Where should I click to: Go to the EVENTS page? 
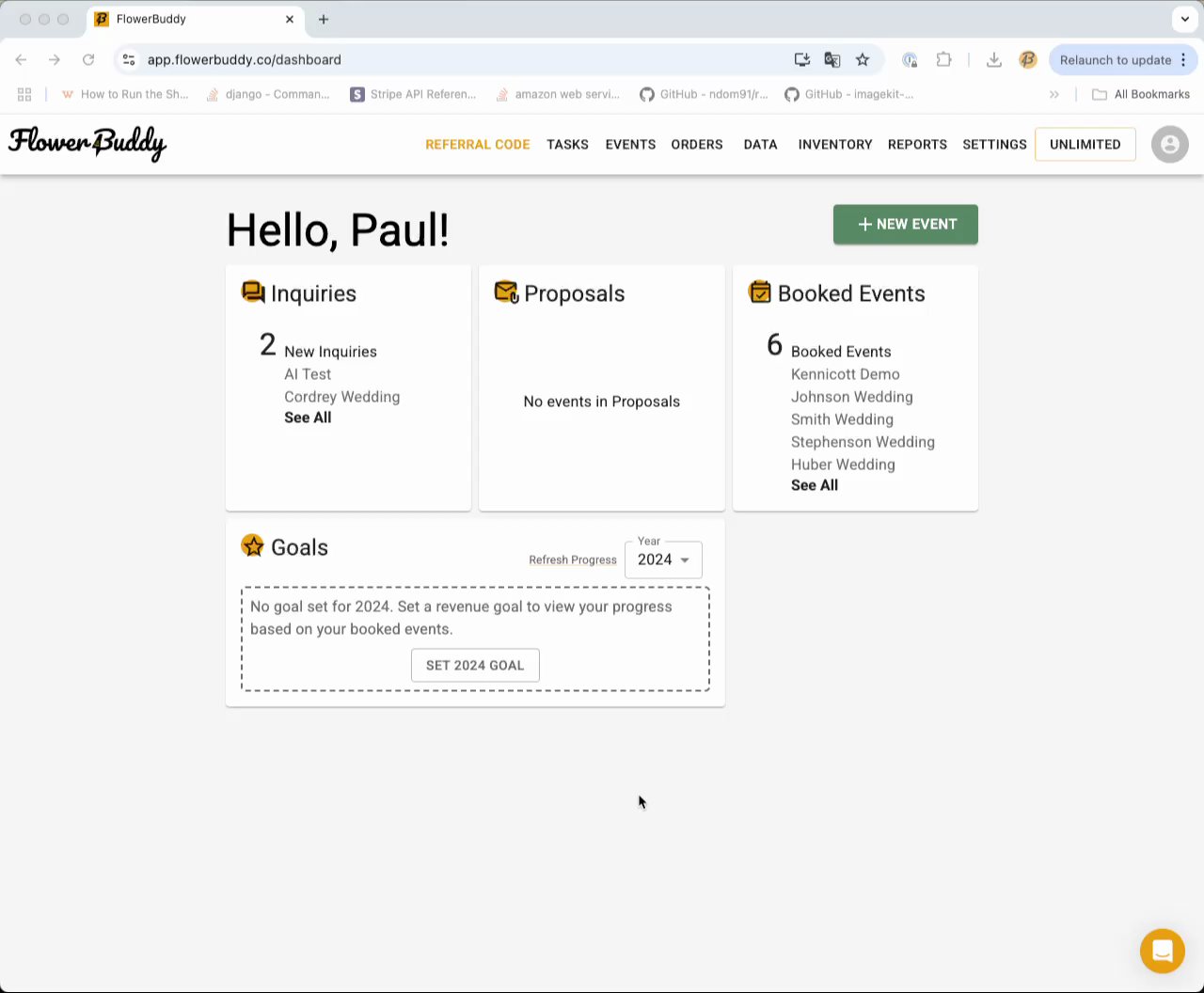pyautogui.click(x=630, y=144)
